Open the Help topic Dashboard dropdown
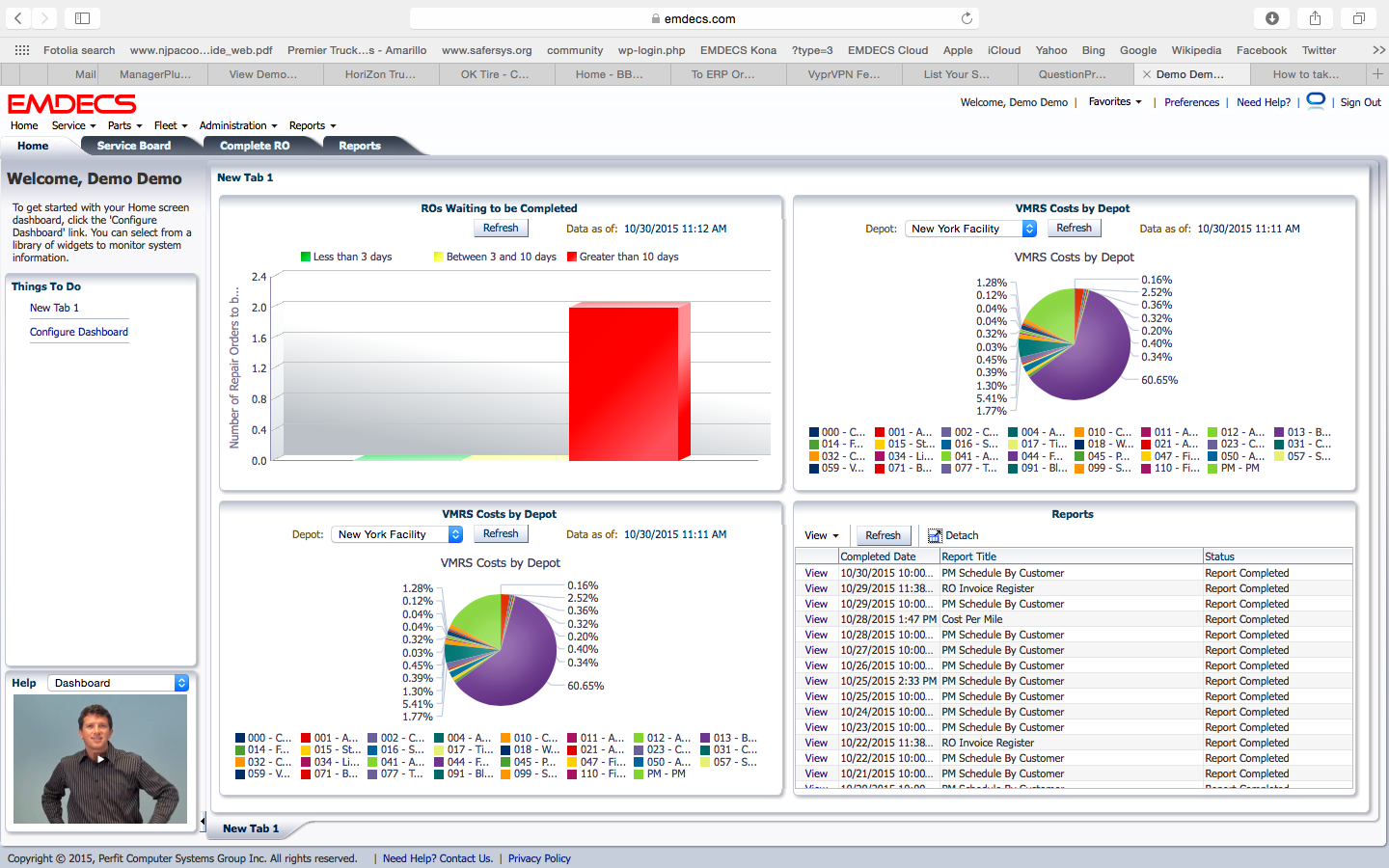Screen dimensions: 1389x868 119,683
